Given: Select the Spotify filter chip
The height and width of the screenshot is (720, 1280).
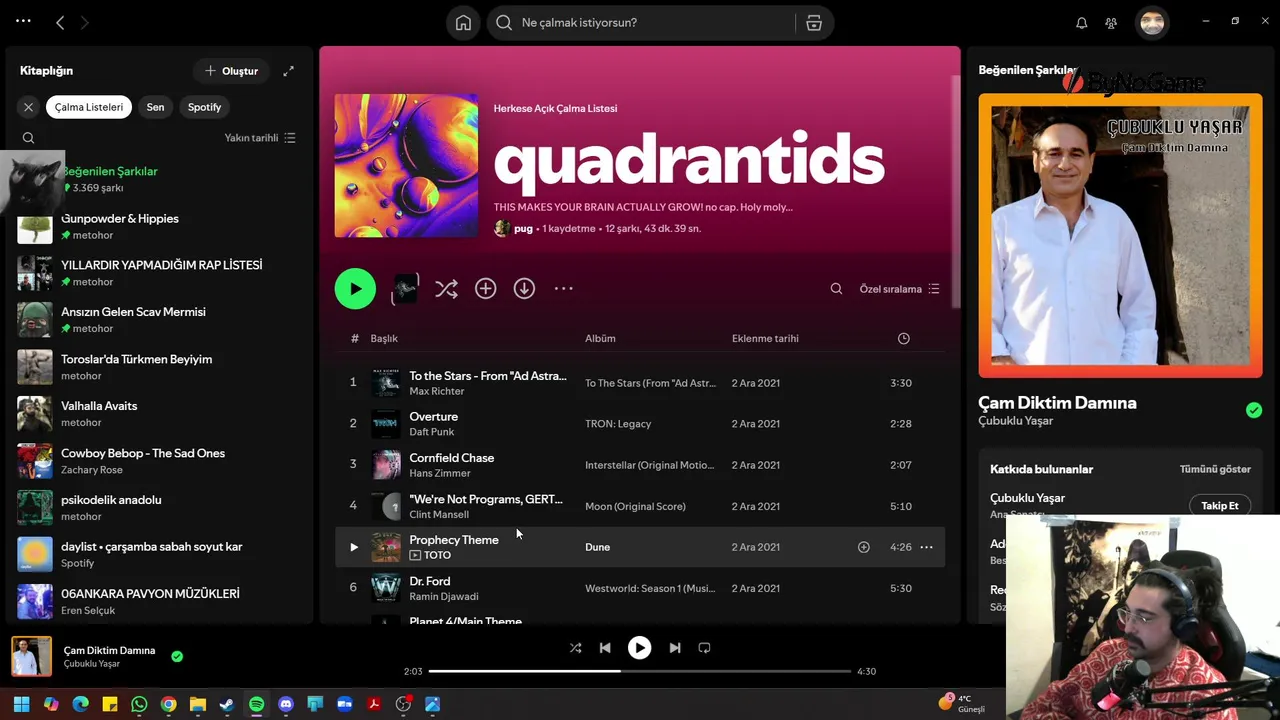Looking at the screenshot, I should pos(205,107).
